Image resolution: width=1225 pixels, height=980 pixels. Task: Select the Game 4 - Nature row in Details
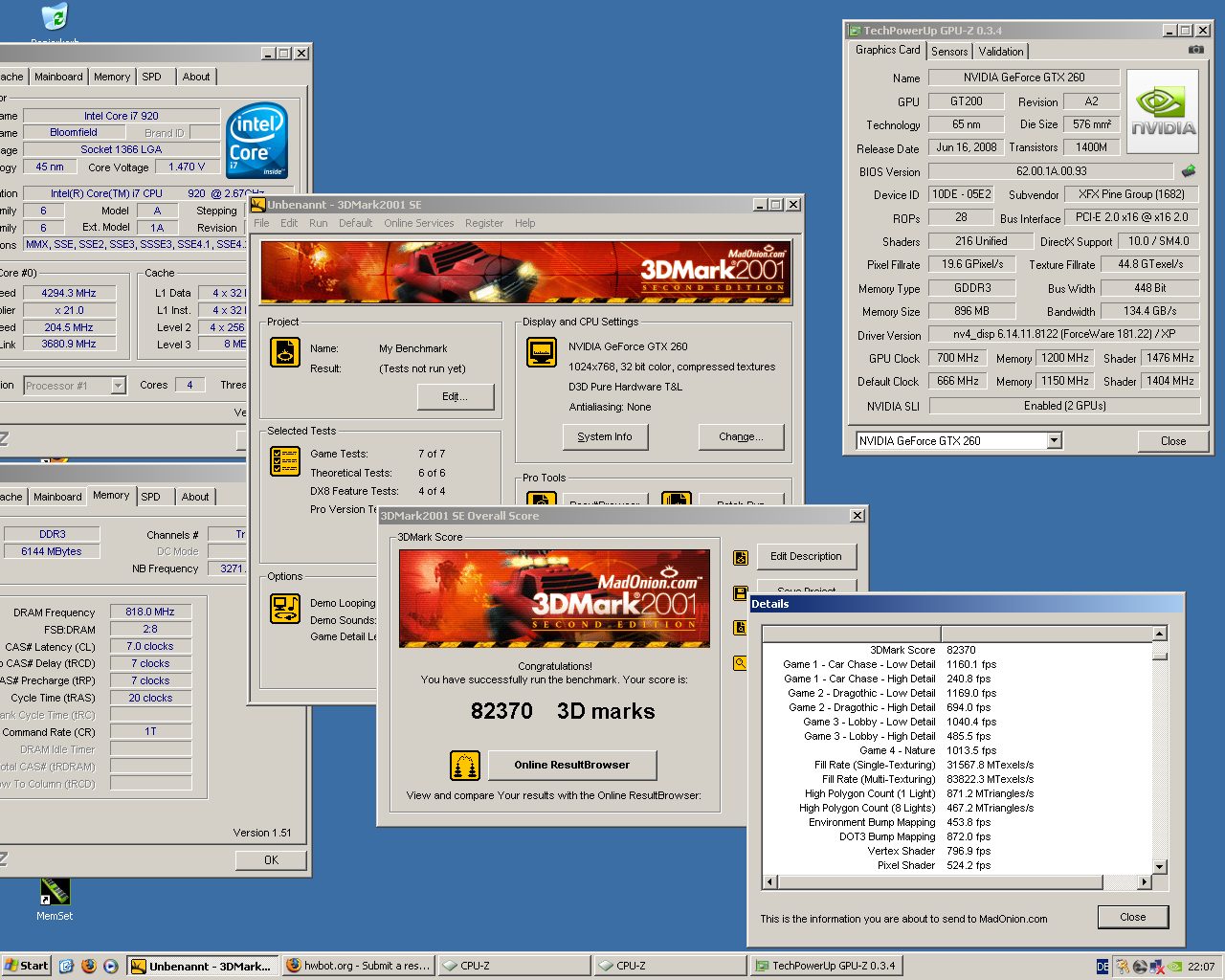(x=957, y=750)
